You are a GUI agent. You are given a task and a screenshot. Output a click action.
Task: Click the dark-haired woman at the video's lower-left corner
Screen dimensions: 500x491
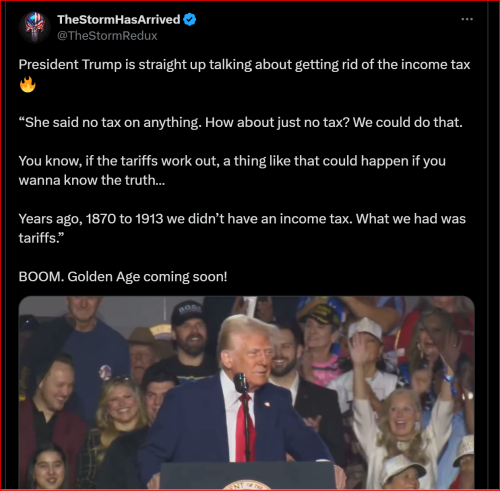click(49, 468)
